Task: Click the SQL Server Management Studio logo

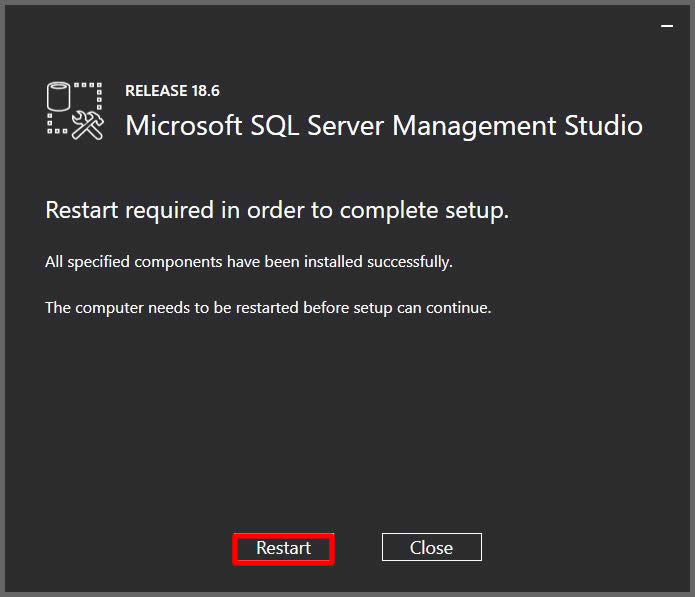Action: pos(75,110)
